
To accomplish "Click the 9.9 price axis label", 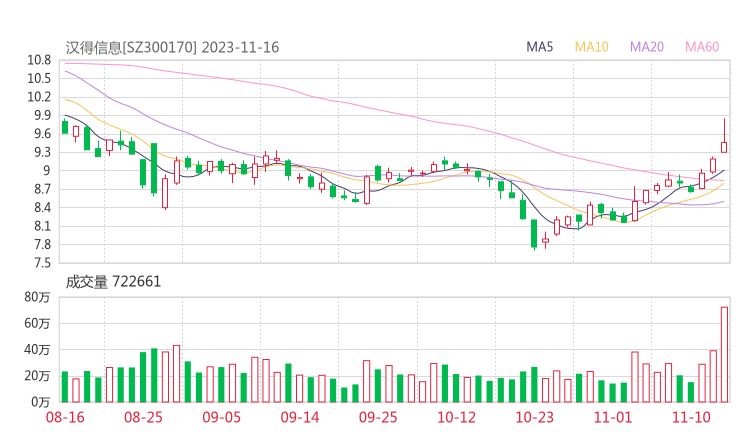I will (42, 115).
